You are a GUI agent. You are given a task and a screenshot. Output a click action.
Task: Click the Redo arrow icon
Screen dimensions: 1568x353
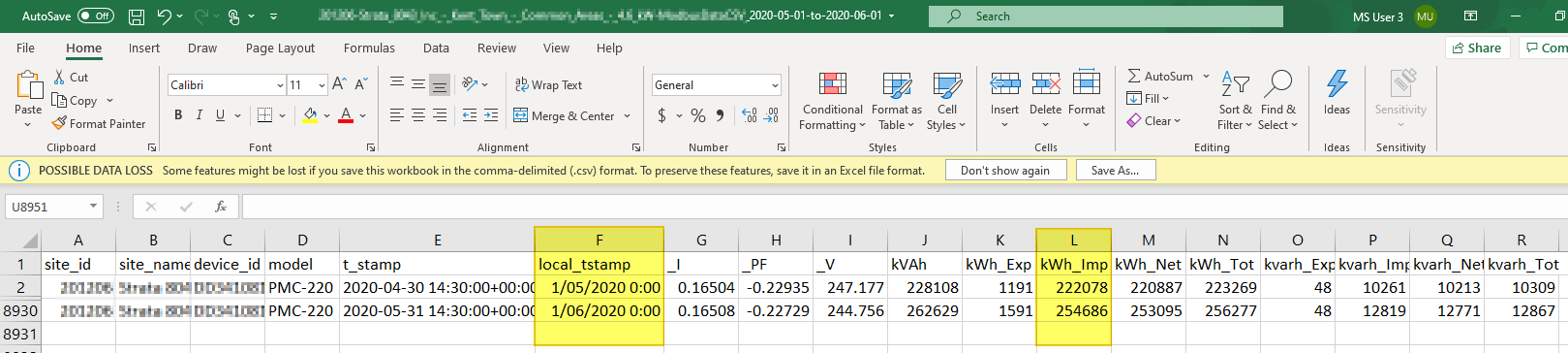[201, 16]
